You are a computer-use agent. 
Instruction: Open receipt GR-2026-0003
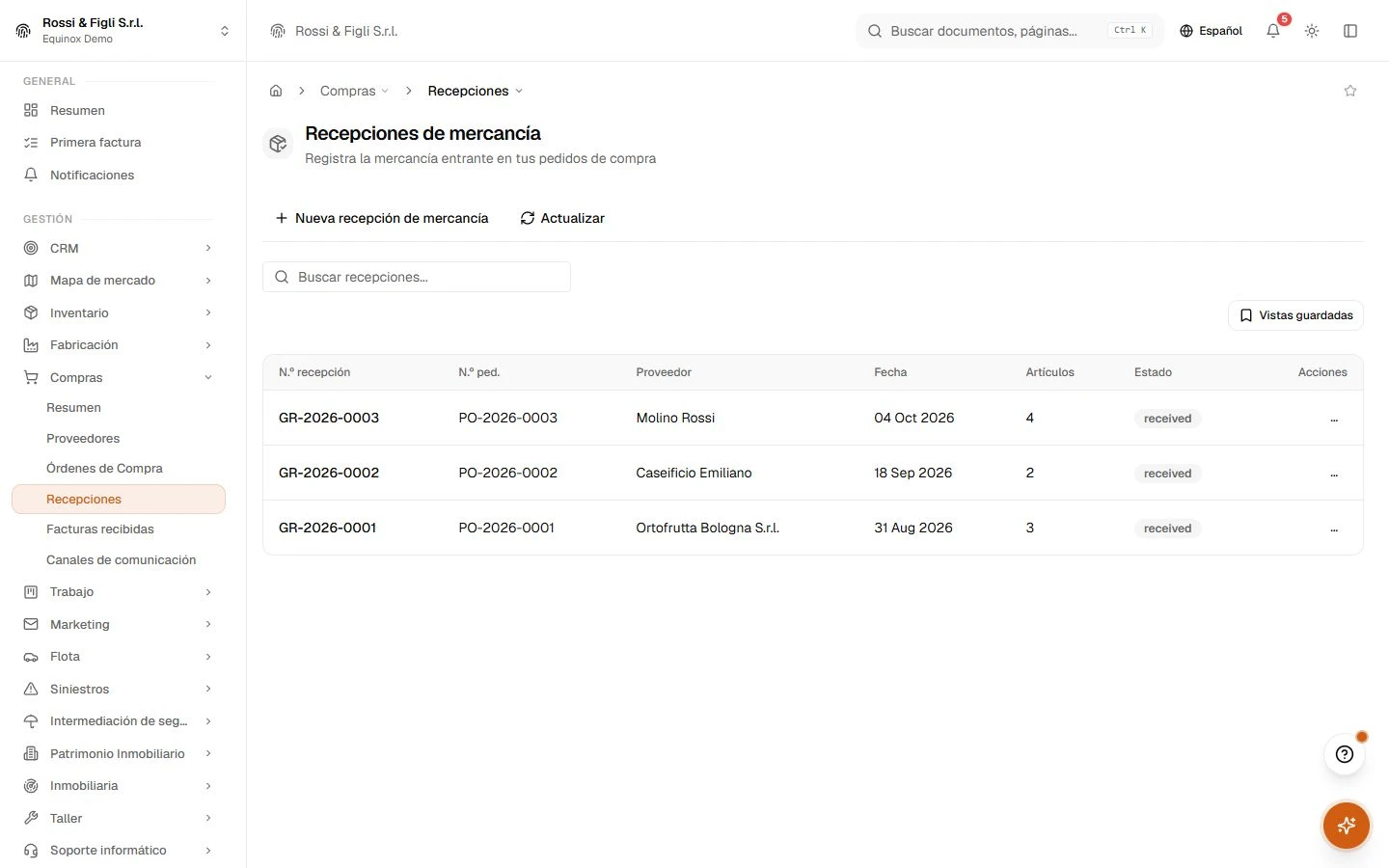[329, 418]
